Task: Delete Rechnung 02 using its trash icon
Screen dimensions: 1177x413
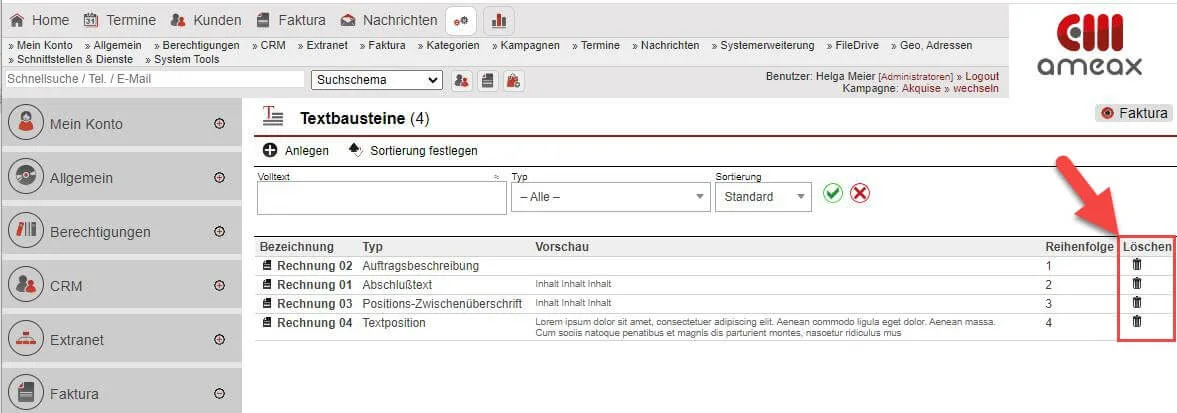Action: pos(1136,265)
